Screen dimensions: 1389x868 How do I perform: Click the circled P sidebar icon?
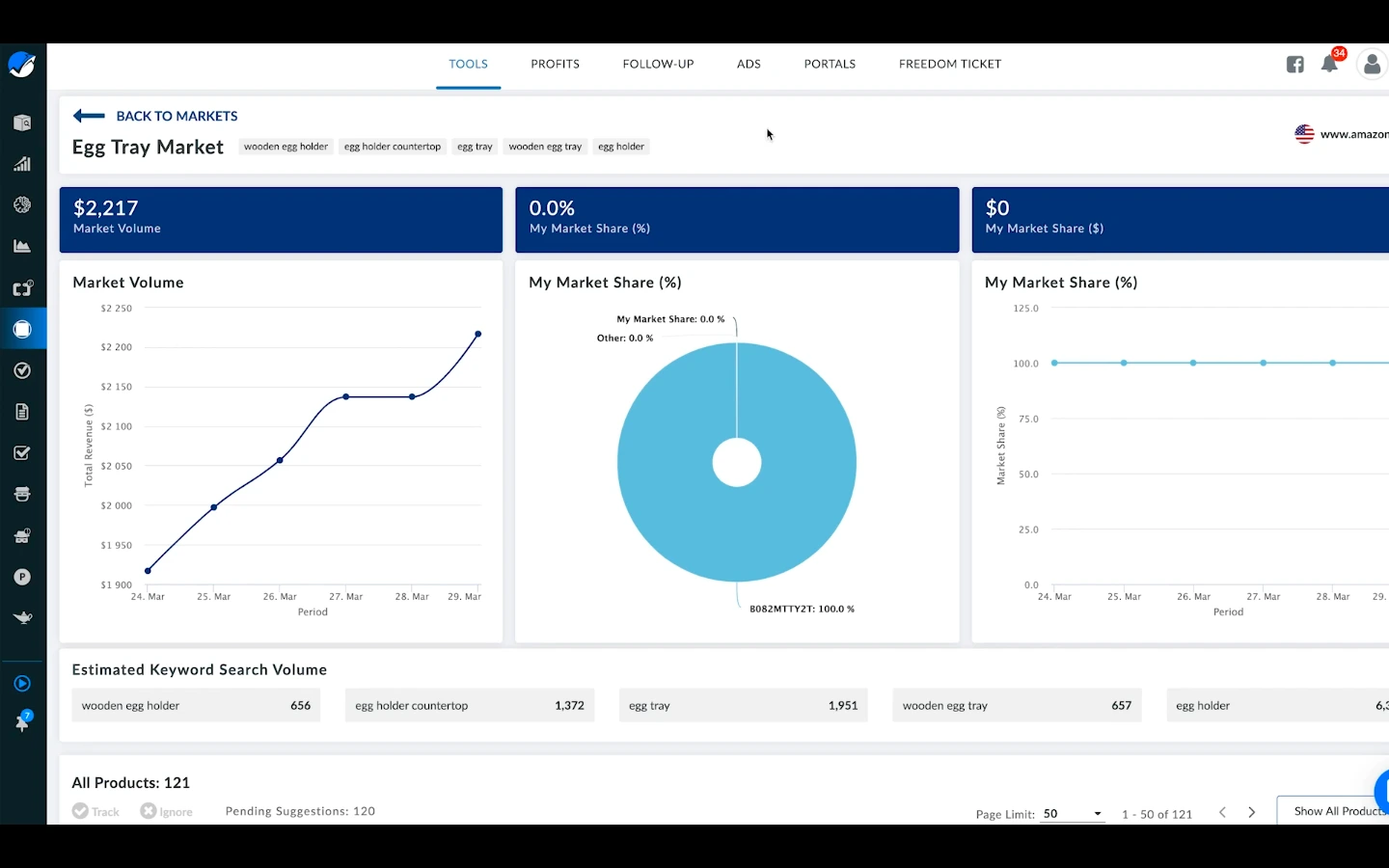pos(22,577)
